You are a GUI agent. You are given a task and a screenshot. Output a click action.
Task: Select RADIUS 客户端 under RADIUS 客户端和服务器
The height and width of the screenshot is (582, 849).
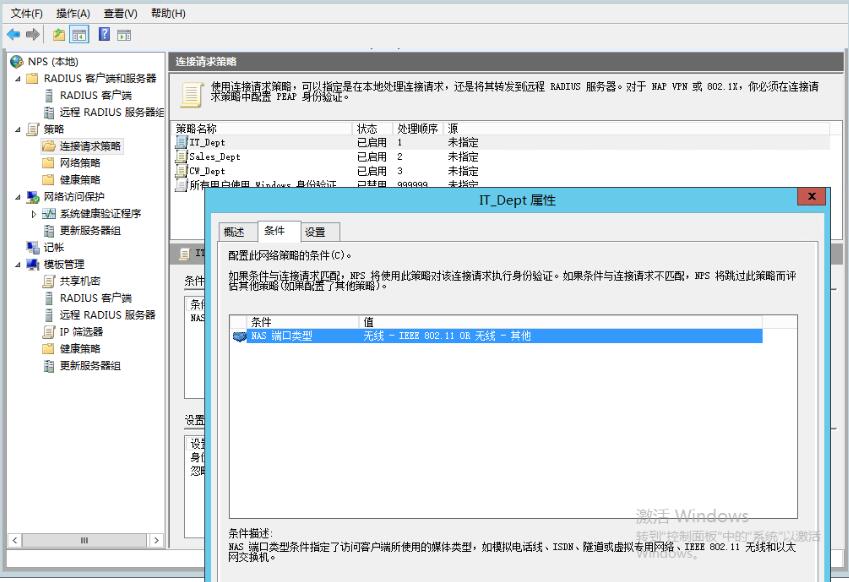click(96, 95)
